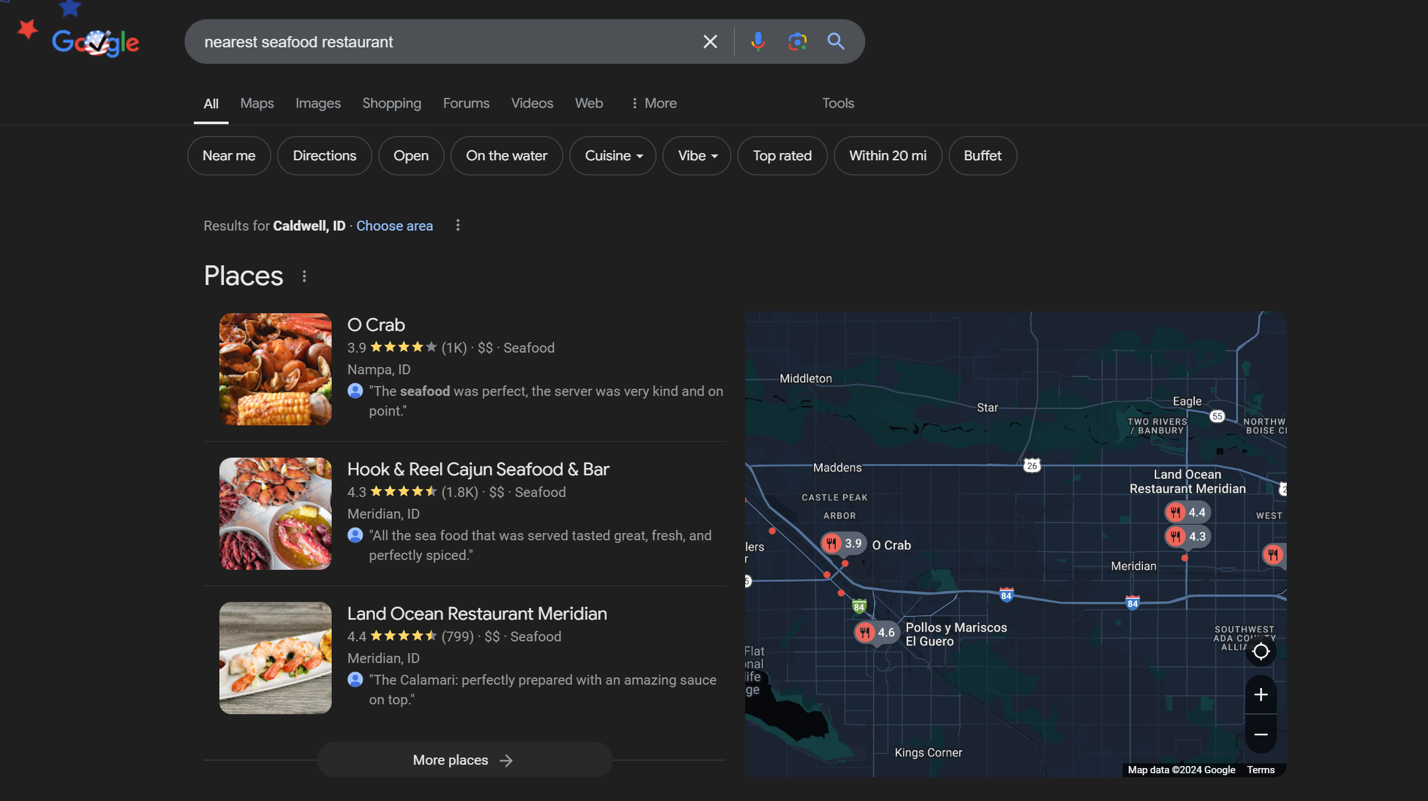The height and width of the screenshot is (801, 1428).
Task: Submit search with the magnifying glass icon
Action: click(x=836, y=42)
